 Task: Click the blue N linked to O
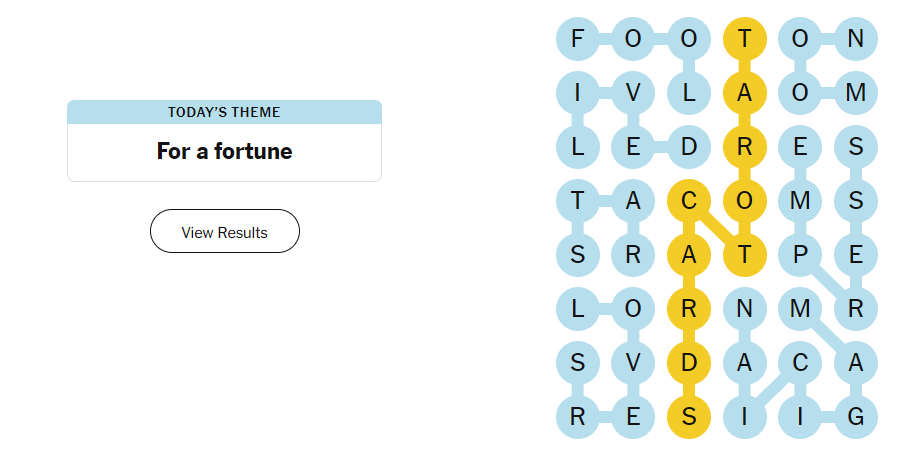[855, 40]
